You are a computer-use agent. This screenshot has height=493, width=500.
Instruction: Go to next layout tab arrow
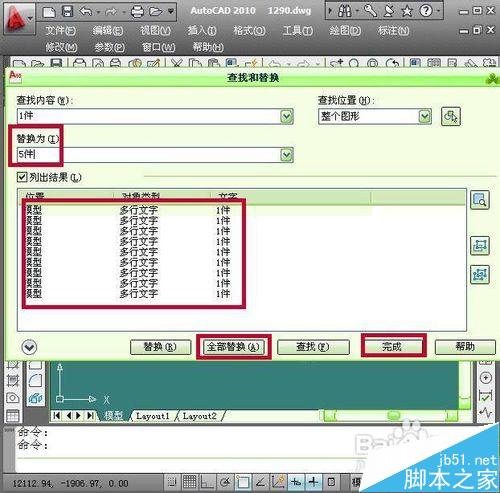79,416
